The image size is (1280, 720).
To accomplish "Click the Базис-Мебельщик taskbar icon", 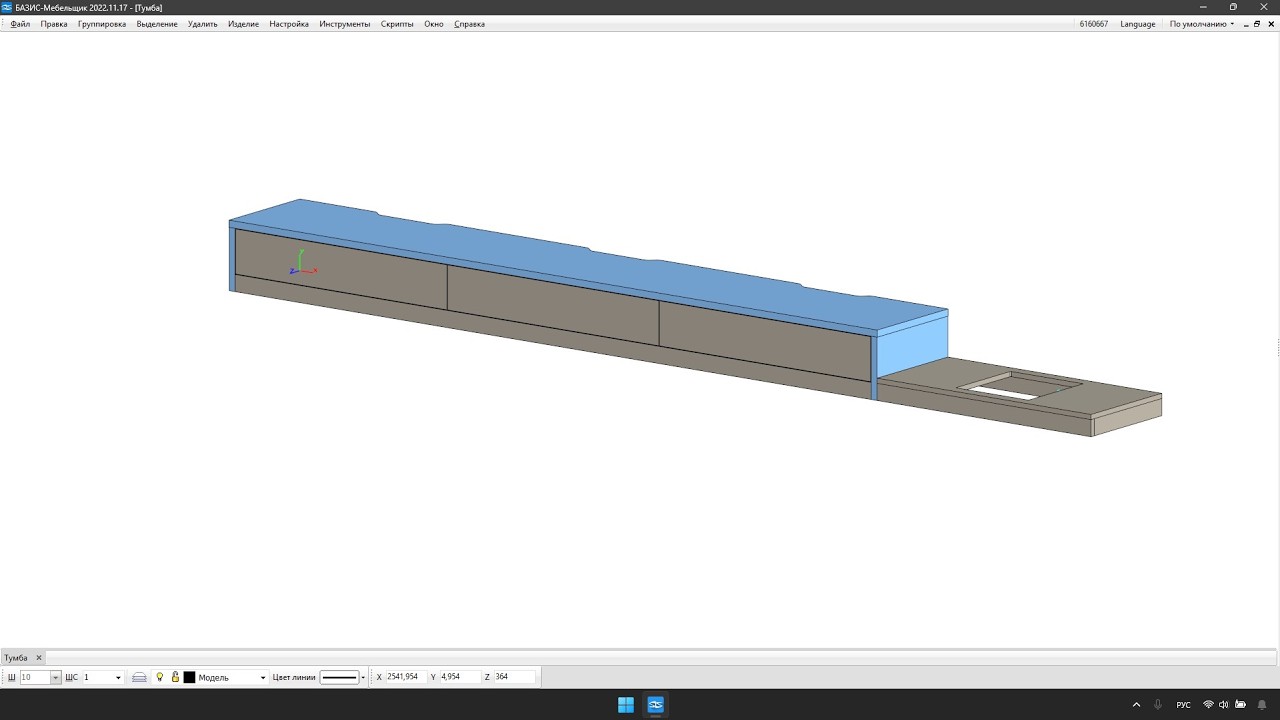I will point(656,705).
